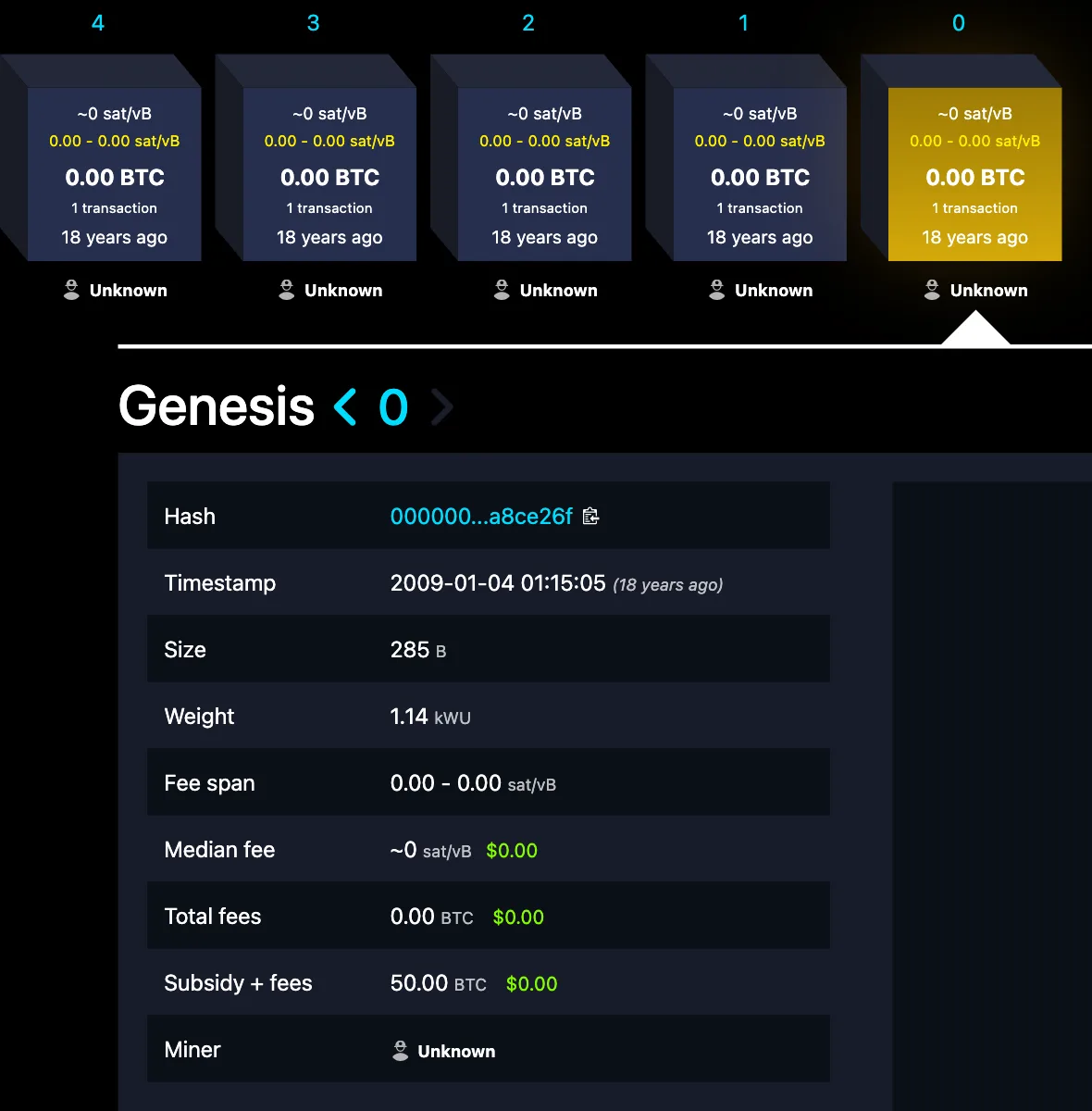Open block height link 1
Screen dimensions: 1092x1111
pos(743,23)
